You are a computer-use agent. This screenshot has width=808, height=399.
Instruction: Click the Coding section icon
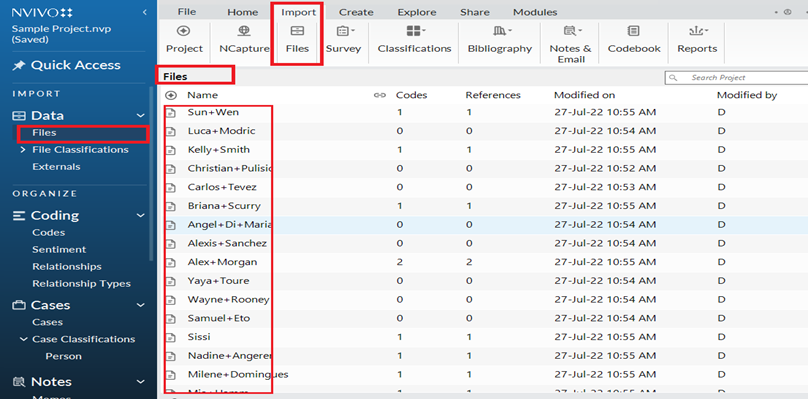tap(19, 215)
